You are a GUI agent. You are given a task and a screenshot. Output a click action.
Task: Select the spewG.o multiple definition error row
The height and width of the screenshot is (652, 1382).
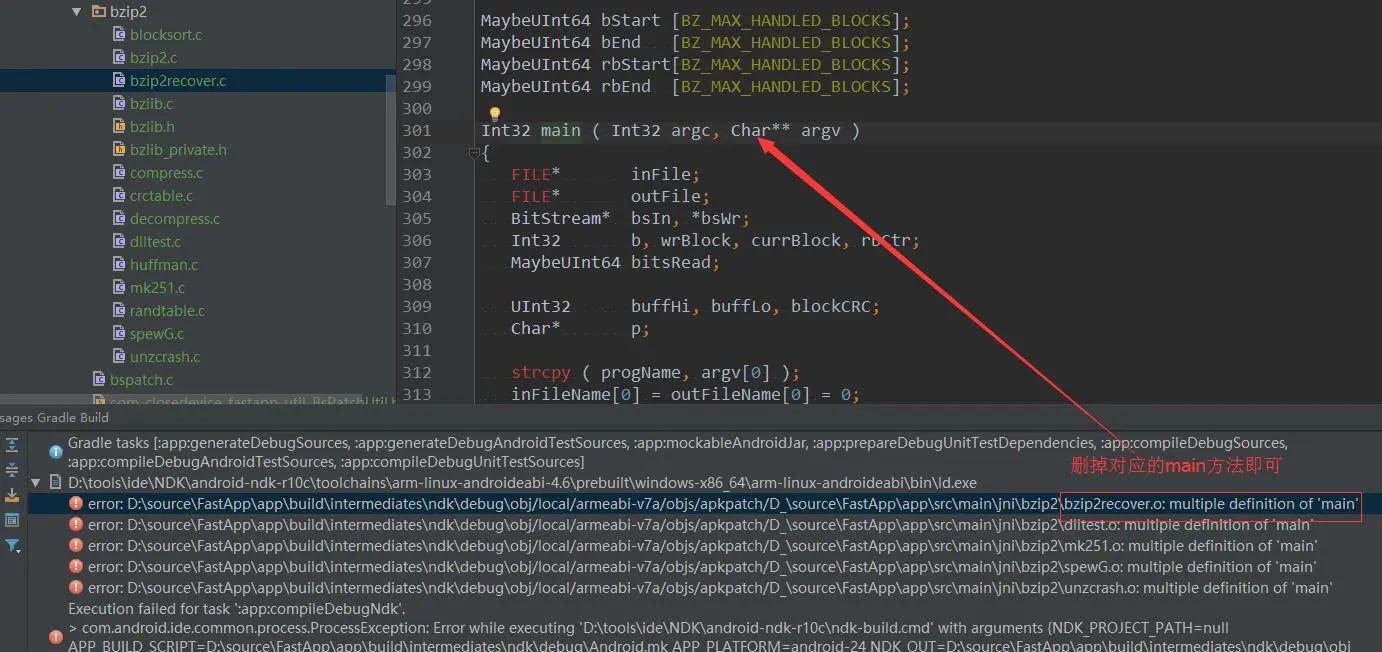click(705, 567)
